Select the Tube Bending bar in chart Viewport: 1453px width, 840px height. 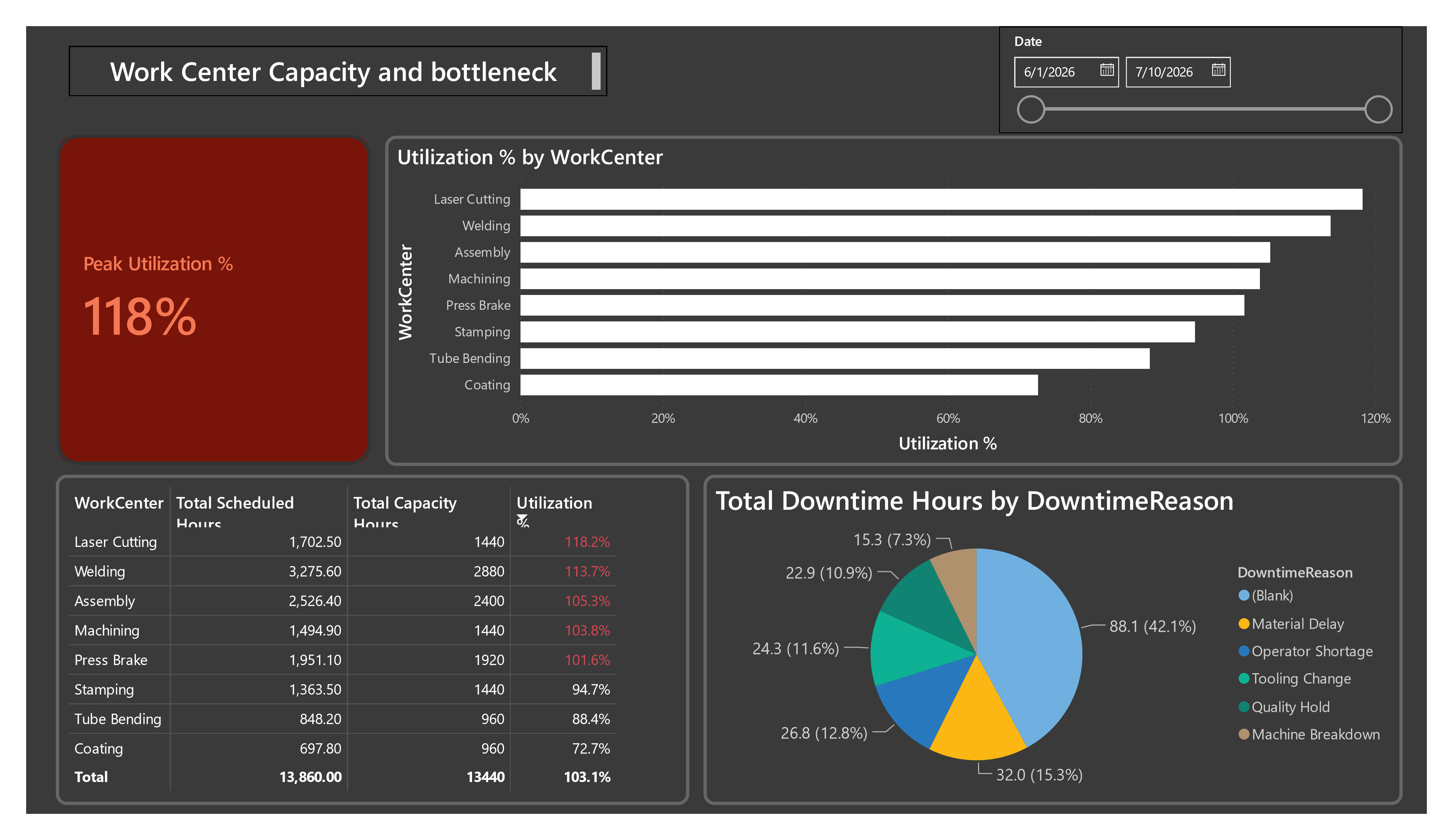tap(835, 358)
